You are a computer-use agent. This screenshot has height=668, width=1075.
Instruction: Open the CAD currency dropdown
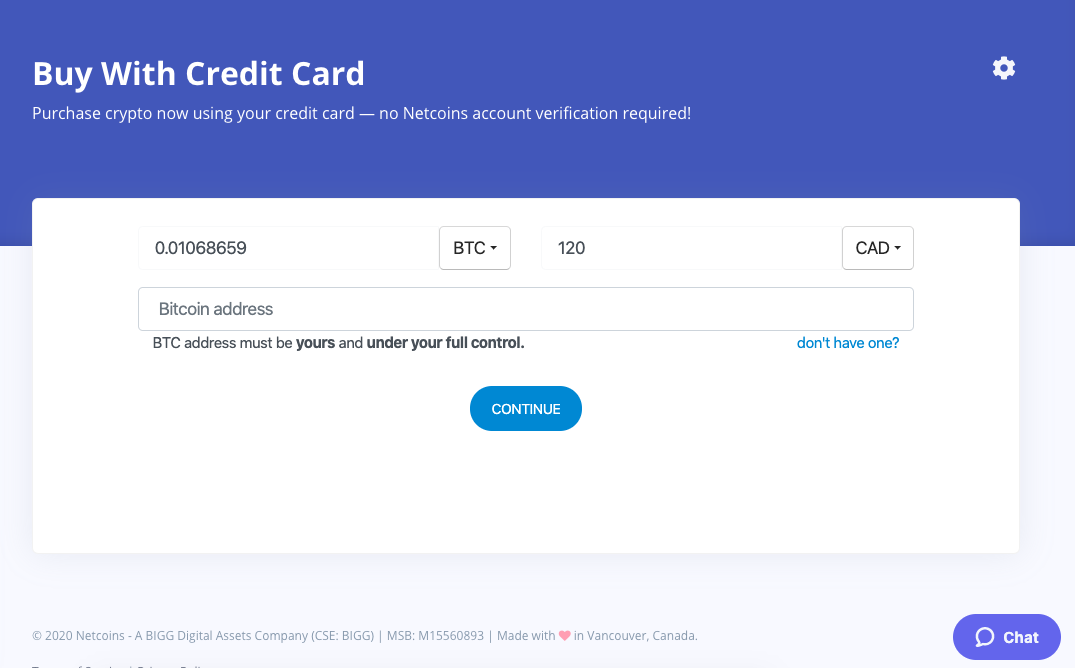[x=877, y=248]
